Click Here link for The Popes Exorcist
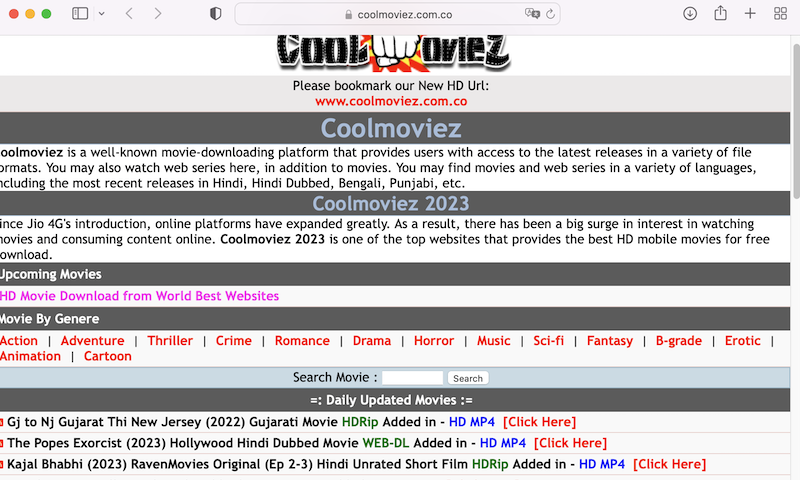The image size is (800, 480). click(570, 443)
